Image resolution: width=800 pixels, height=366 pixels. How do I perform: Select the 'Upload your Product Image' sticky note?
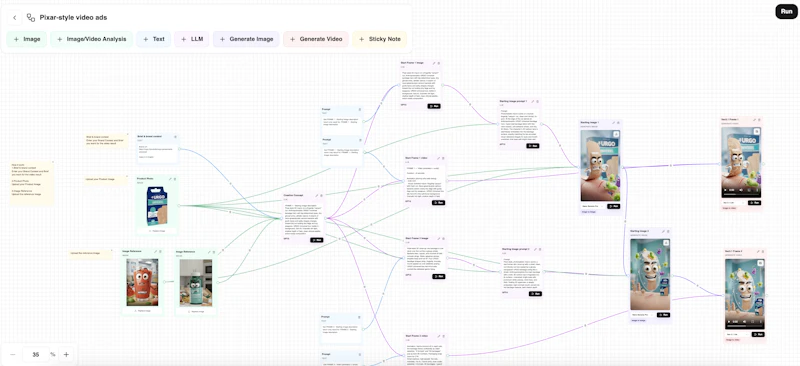pyautogui.click(x=107, y=180)
